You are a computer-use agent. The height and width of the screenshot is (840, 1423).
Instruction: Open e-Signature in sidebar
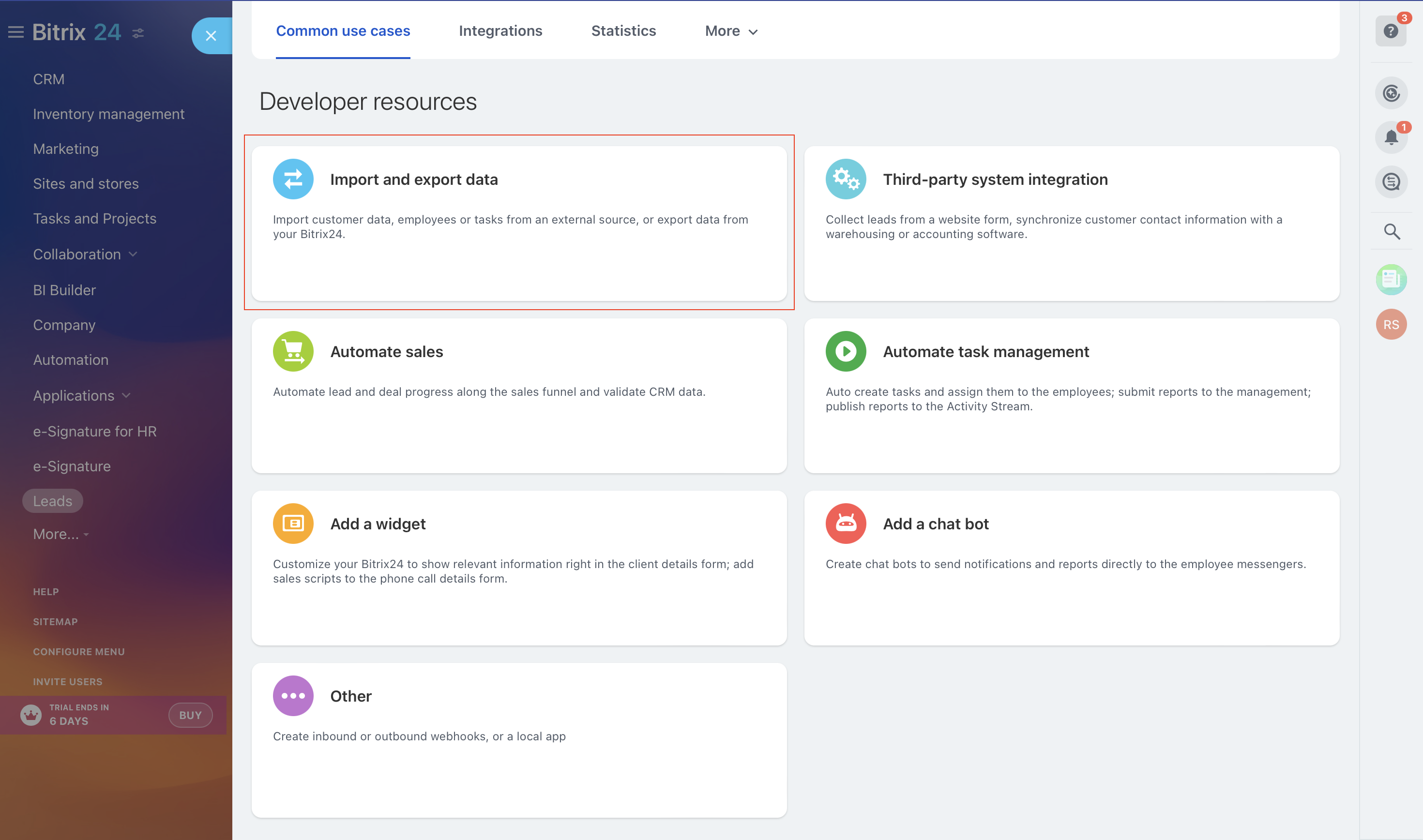click(72, 466)
